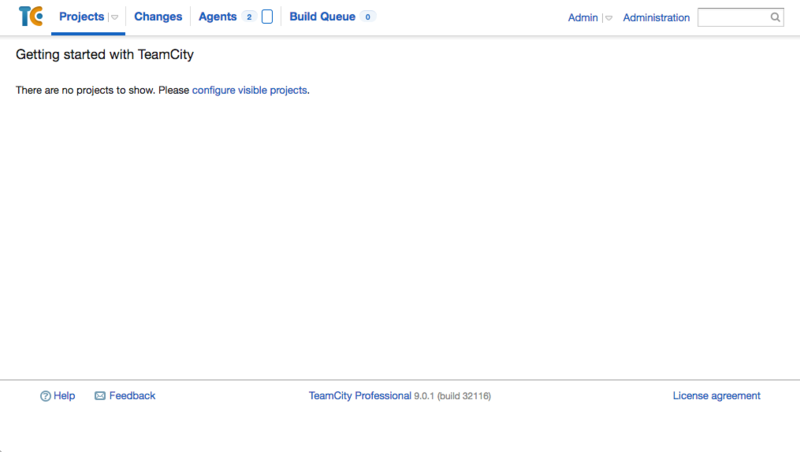Click the version text 9.0.1 (build 32116)
800x452 pixels.
tap(453, 396)
